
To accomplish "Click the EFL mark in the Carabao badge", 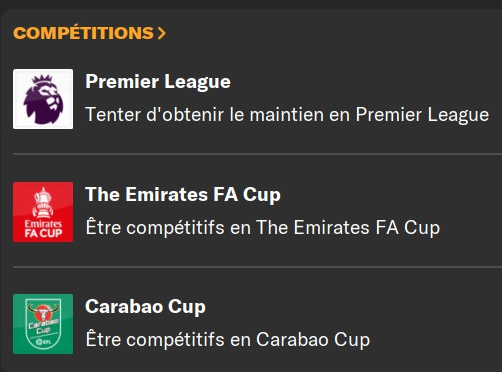I will click(x=42, y=342).
